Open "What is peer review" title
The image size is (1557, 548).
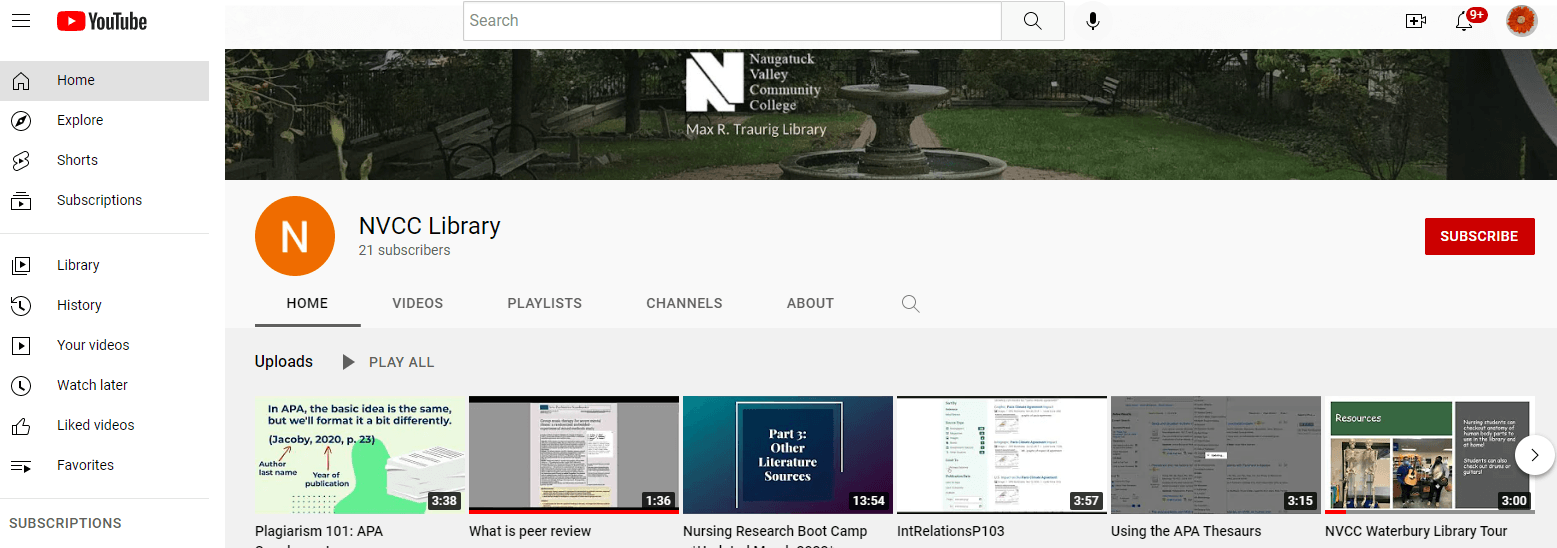point(530,531)
